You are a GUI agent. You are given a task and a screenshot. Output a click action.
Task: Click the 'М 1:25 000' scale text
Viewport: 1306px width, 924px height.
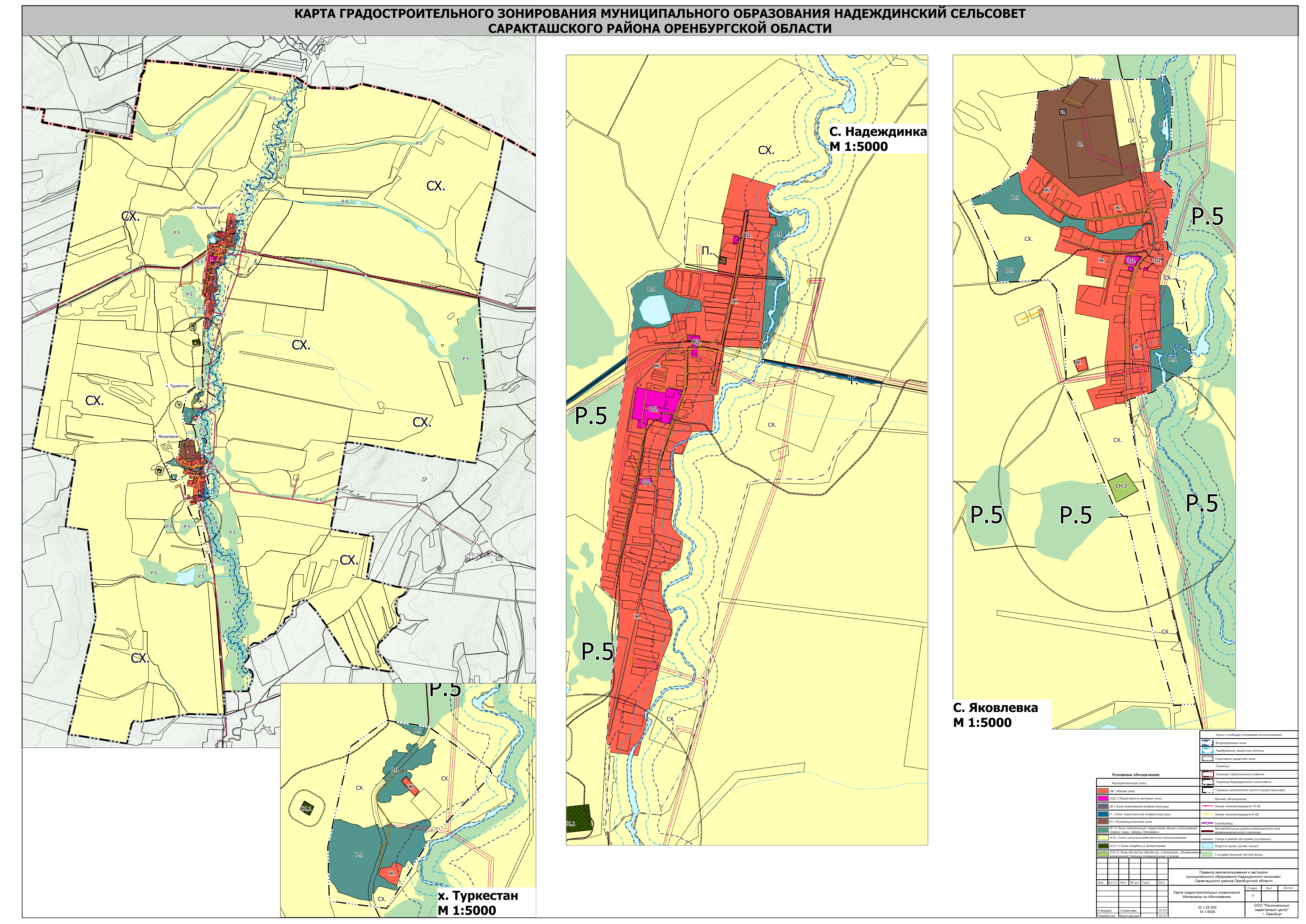[x=1208, y=907]
